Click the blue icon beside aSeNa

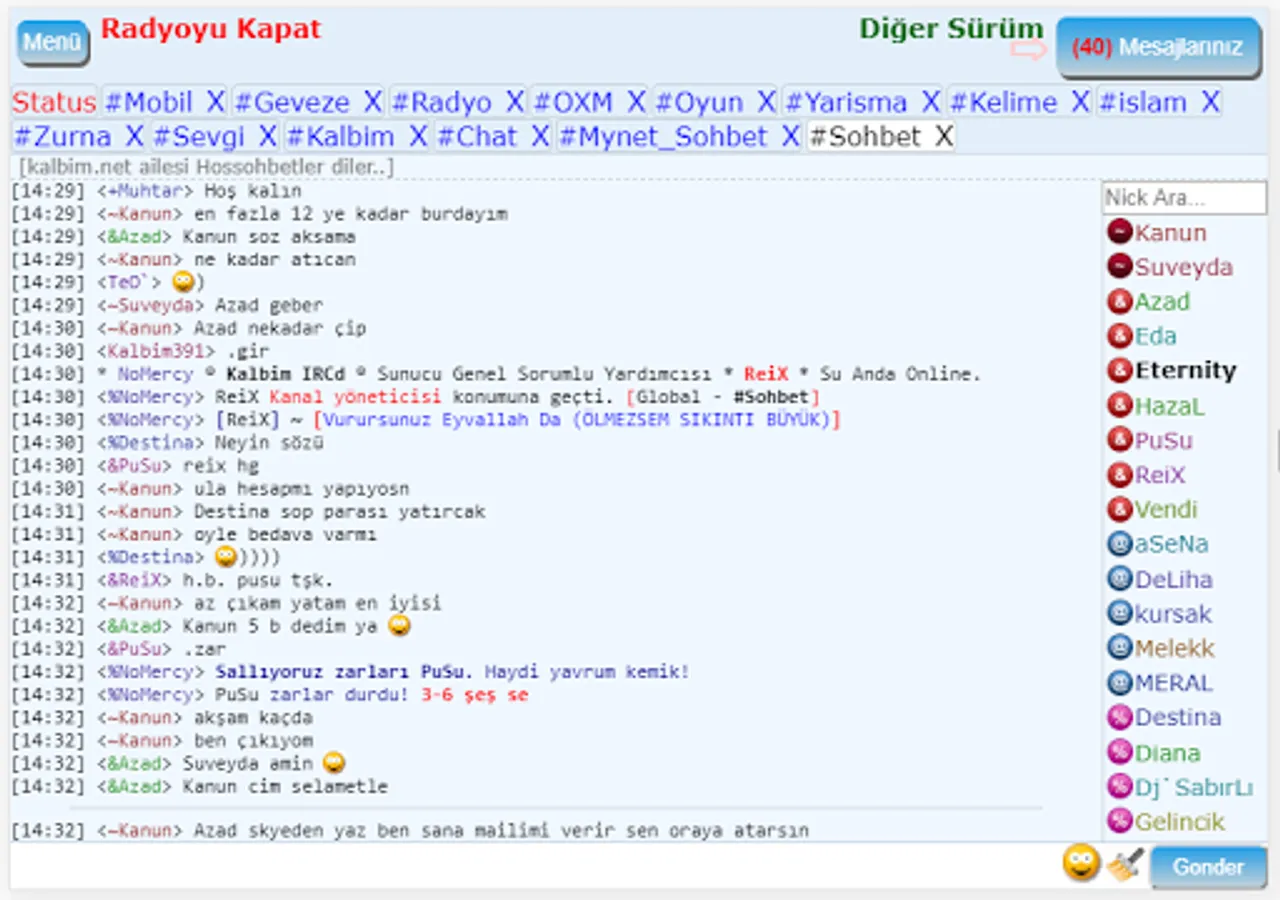(1119, 544)
